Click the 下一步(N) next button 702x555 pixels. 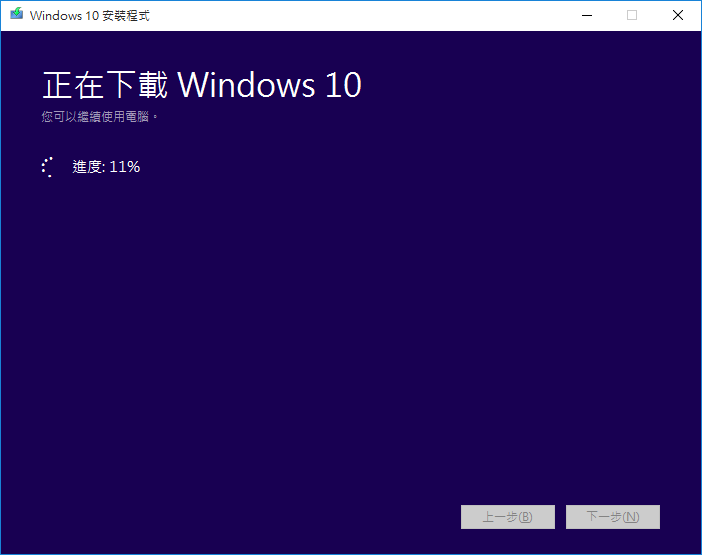(612, 517)
